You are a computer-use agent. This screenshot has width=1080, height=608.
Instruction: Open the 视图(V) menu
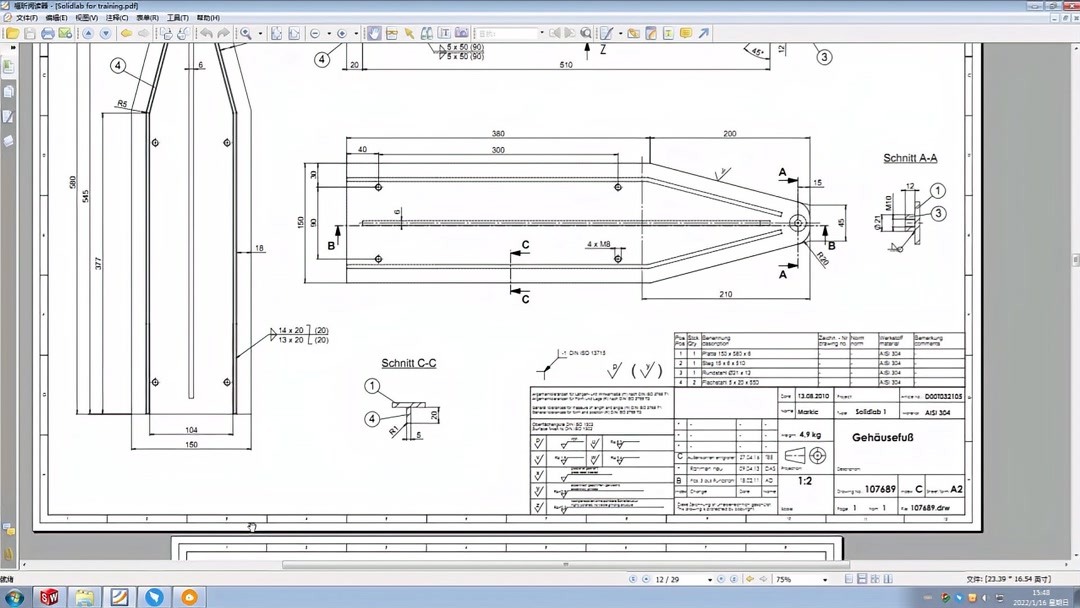pyautogui.click(x=86, y=17)
